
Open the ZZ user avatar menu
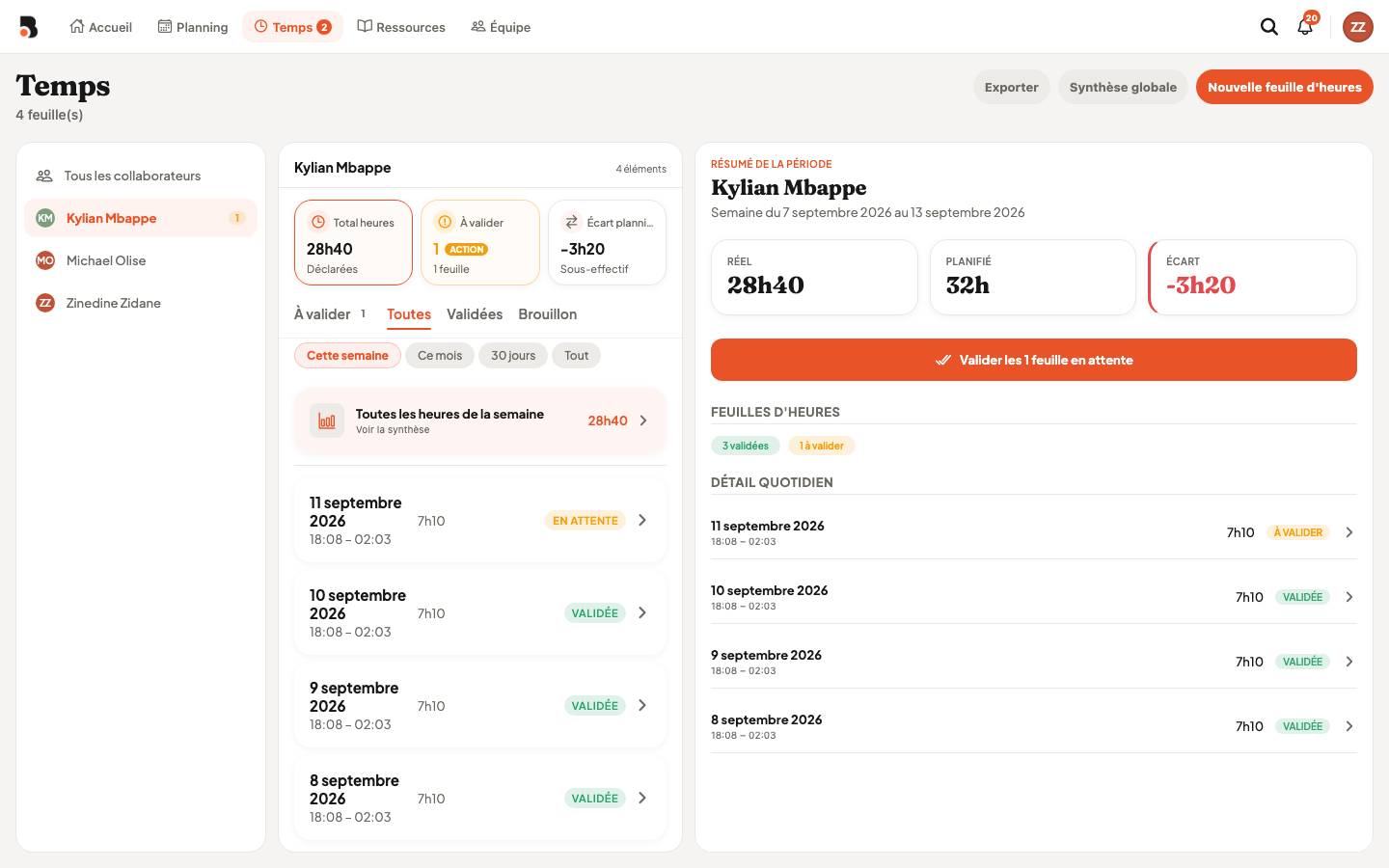pyautogui.click(x=1358, y=27)
